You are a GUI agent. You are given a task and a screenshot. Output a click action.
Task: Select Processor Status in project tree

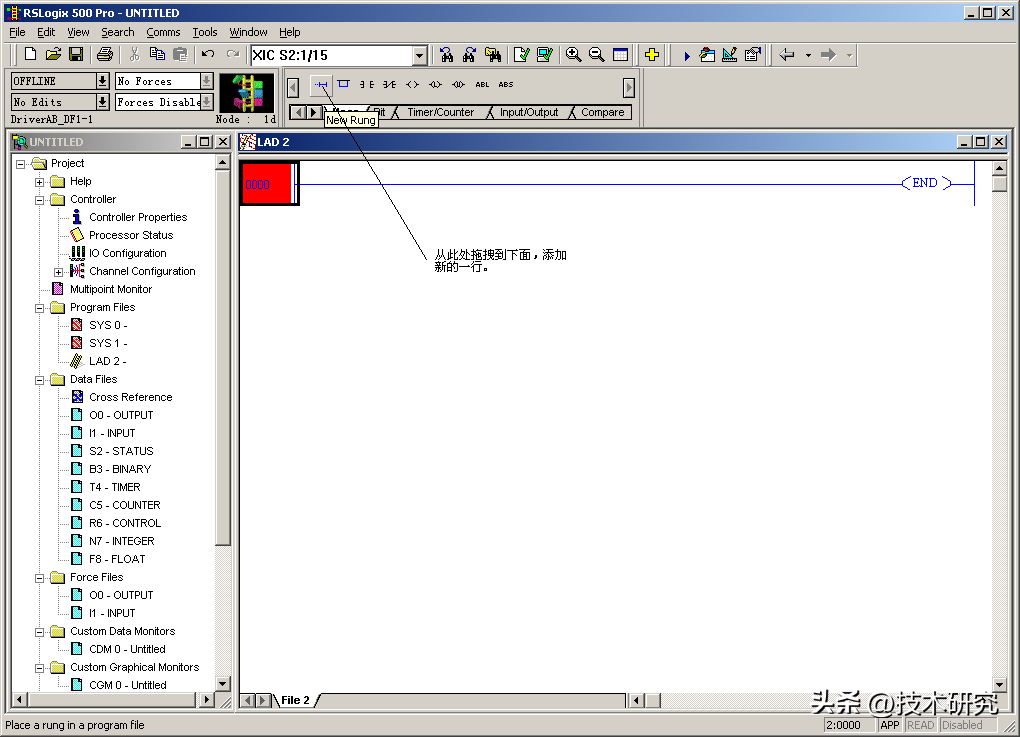(x=130, y=235)
